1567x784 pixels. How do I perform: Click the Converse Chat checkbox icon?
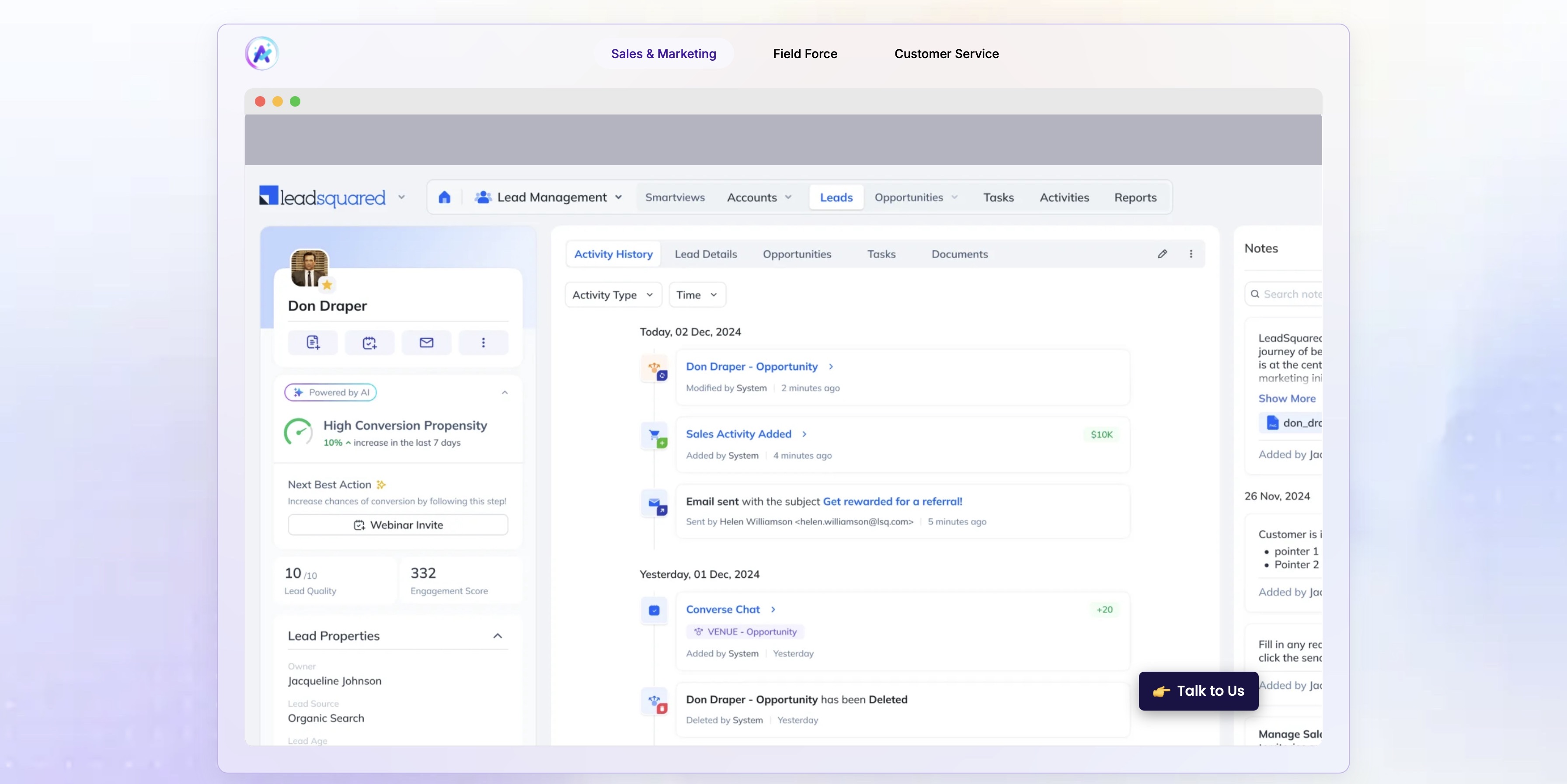coord(654,610)
